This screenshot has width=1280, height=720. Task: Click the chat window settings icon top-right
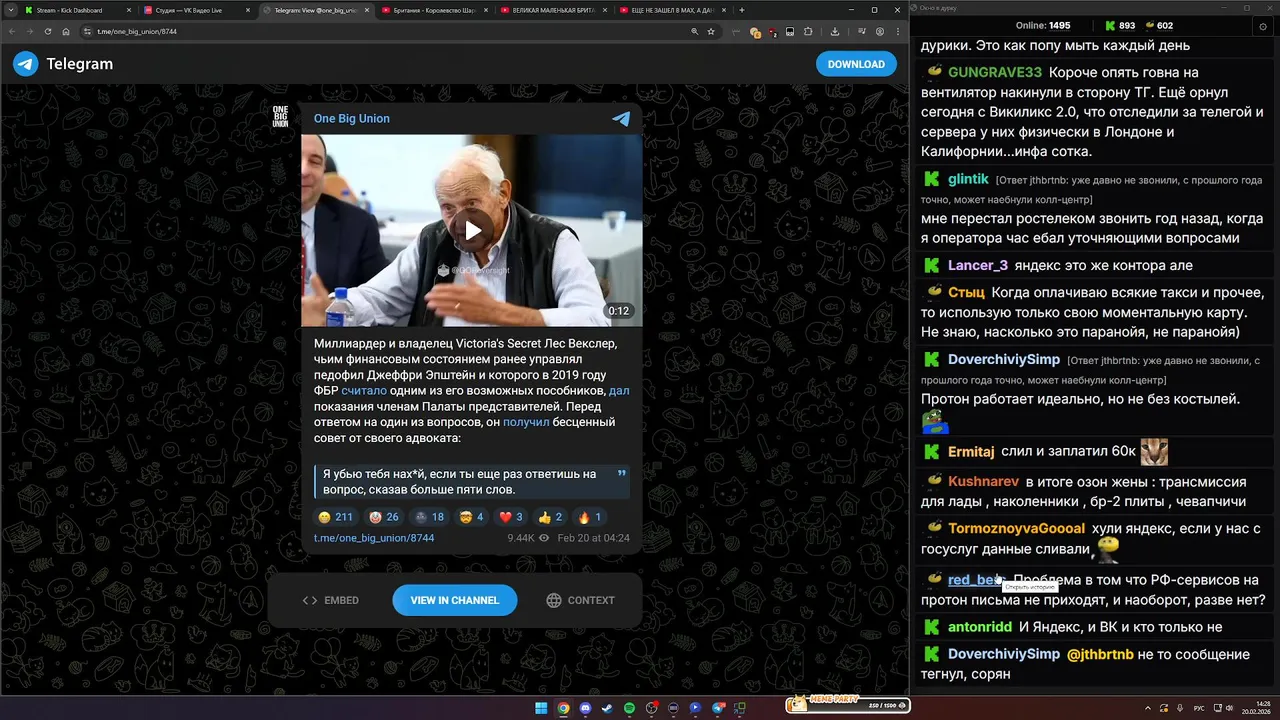[1263, 26]
